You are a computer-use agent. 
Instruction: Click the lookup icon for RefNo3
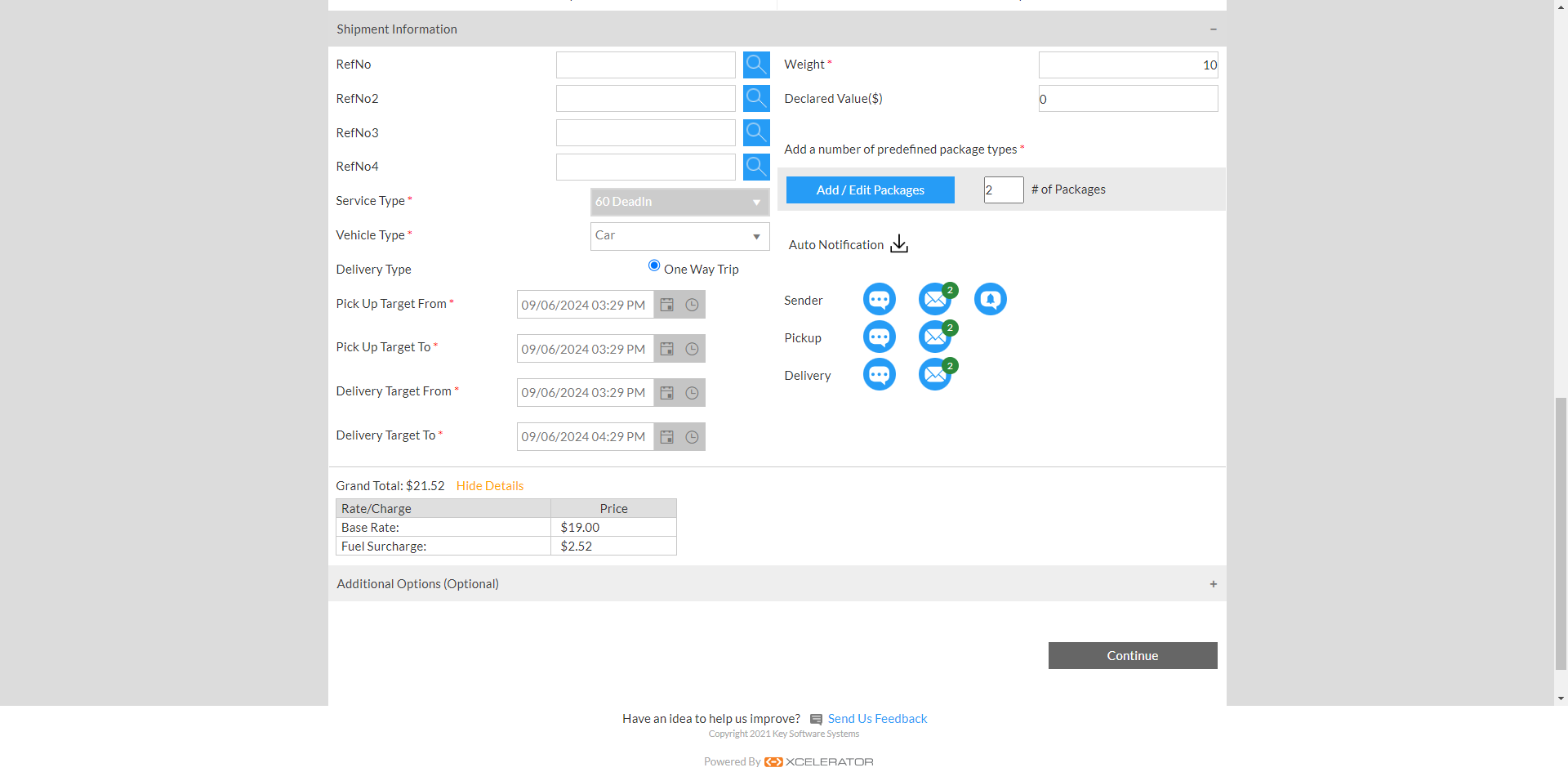(x=756, y=133)
